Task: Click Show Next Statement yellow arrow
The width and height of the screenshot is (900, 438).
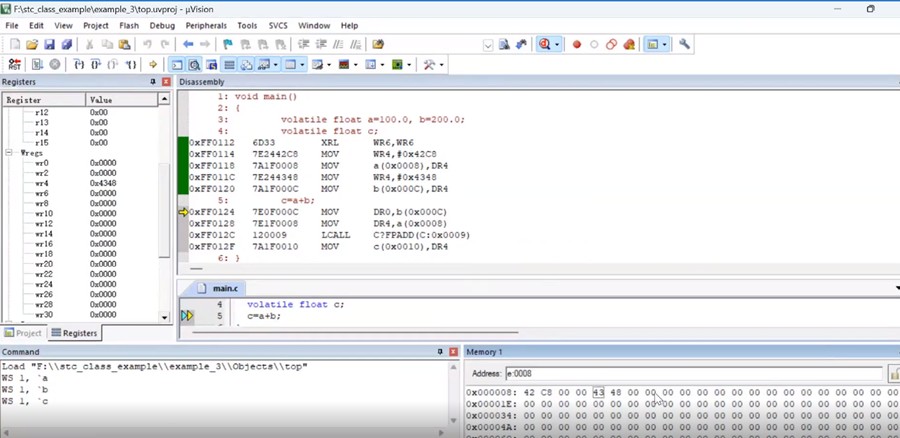Action: 153,65
